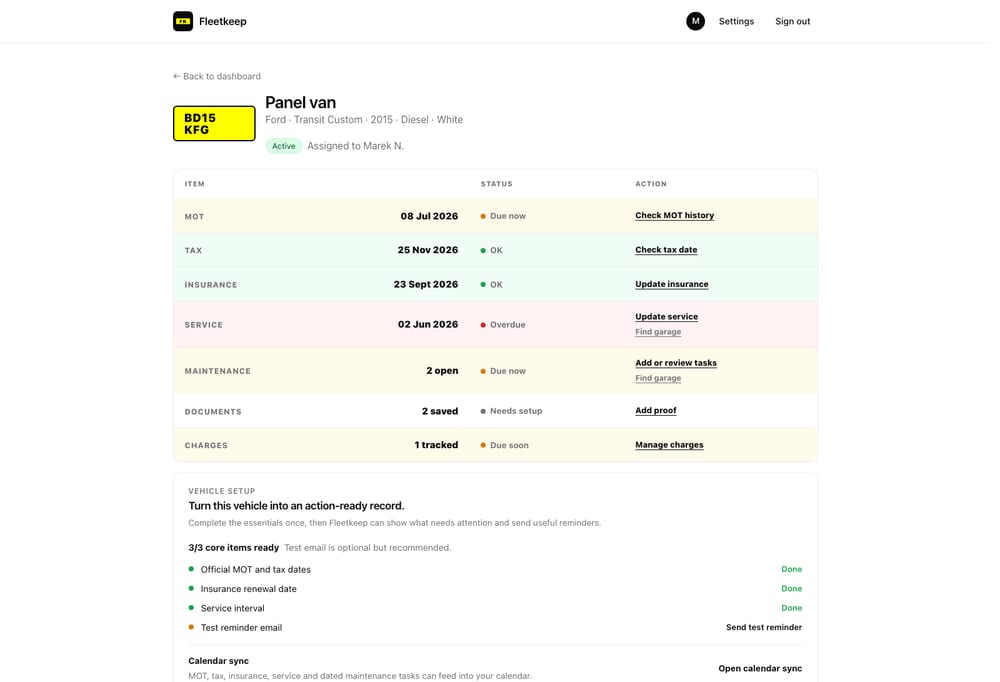This screenshot has height=682, width=1000.
Task: Click the Fleetkeep logo icon
Action: coord(182,21)
